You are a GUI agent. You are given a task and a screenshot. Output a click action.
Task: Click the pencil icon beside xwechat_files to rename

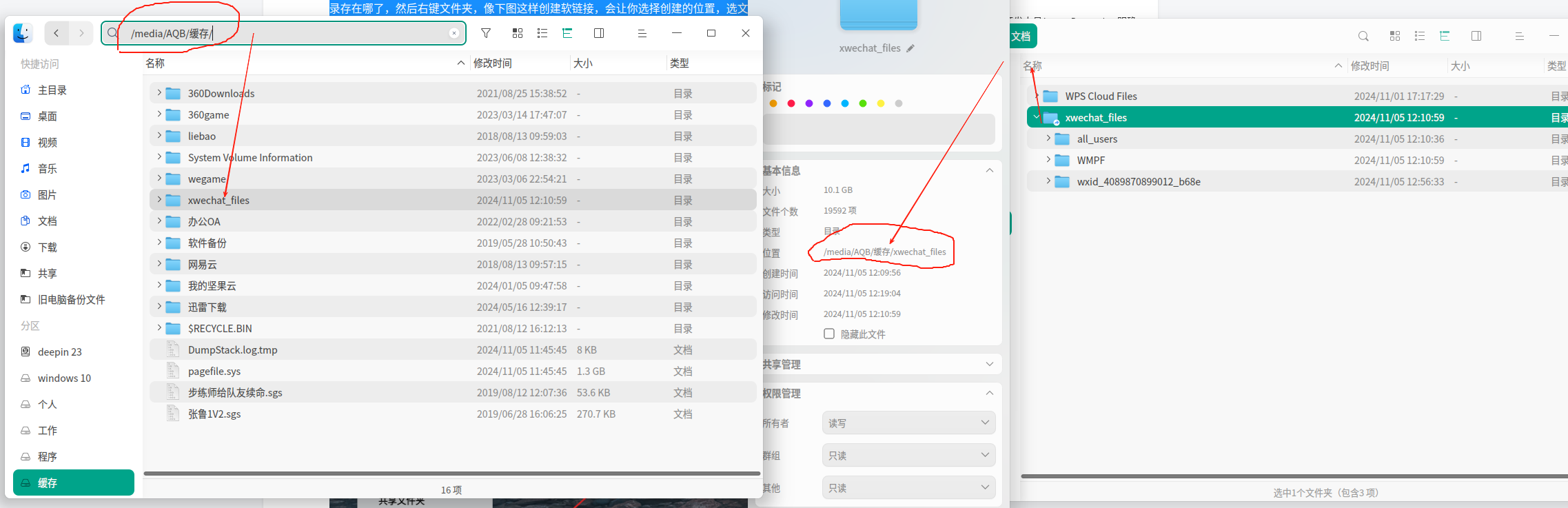pyautogui.click(x=910, y=48)
